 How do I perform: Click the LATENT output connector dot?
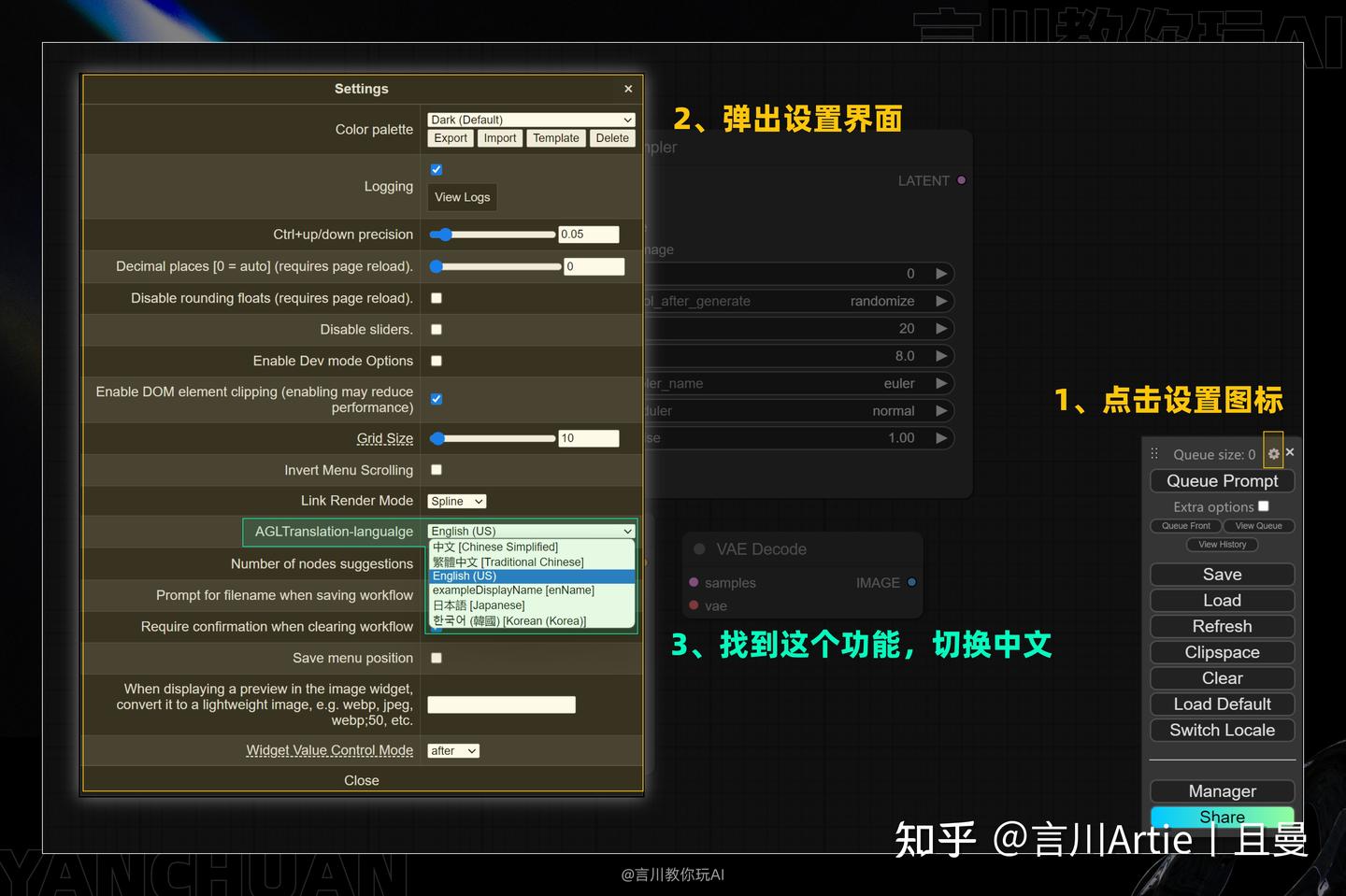pos(961,180)
